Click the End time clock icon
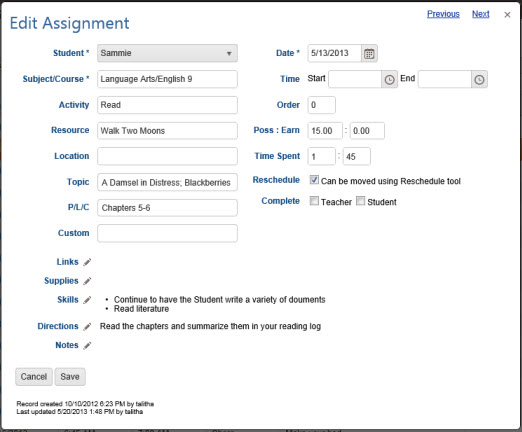The image size is (522, 432). 479,79
